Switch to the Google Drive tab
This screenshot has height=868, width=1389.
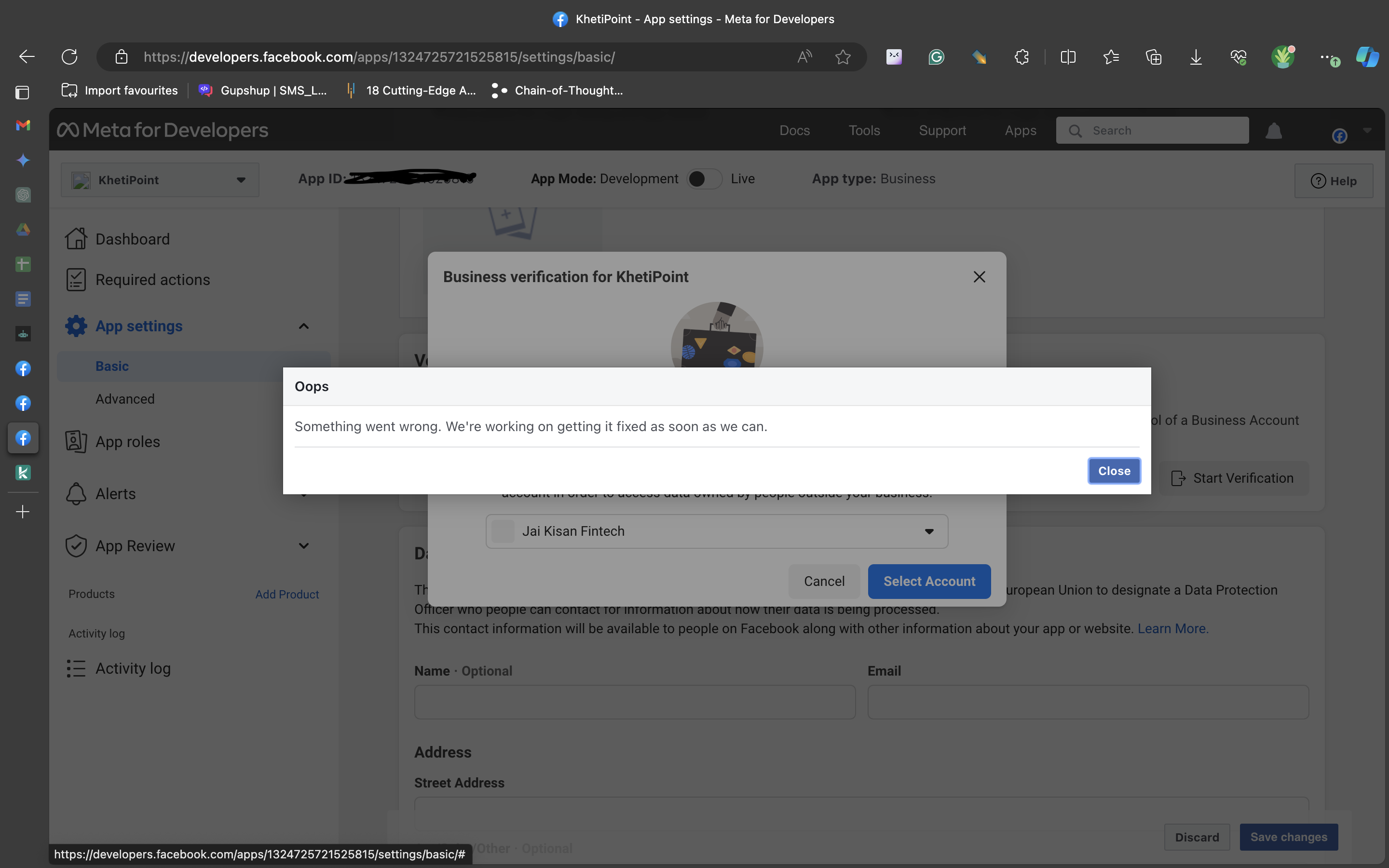pos(23,230)
